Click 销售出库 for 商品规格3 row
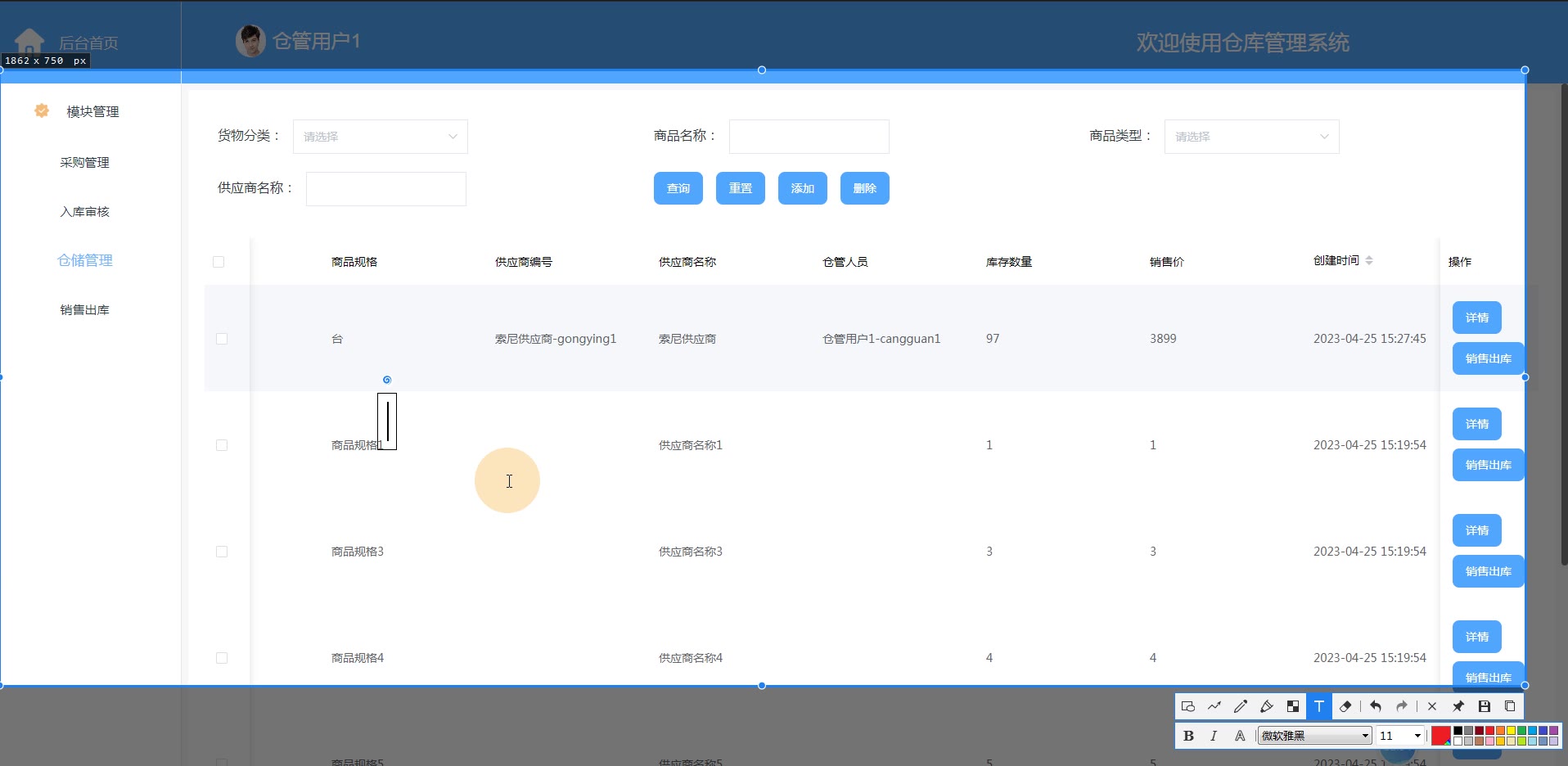The height and width of the screenshot is (766, 1568). (1489, 571)
